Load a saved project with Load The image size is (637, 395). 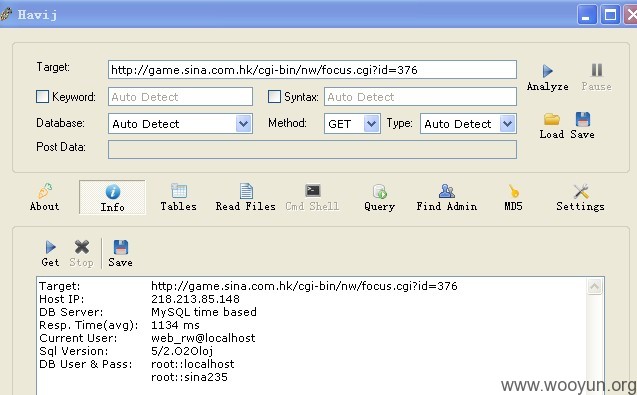(552, 126)
